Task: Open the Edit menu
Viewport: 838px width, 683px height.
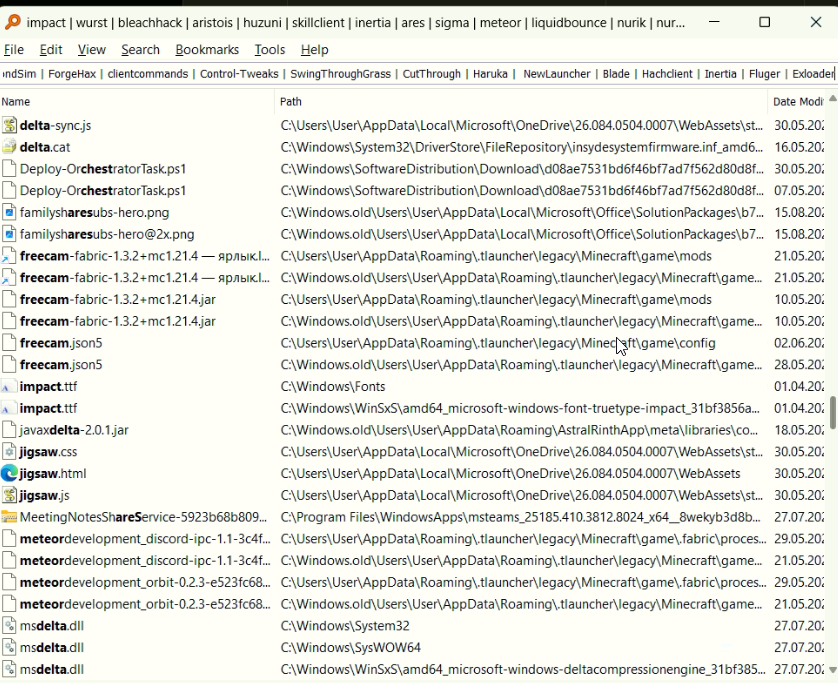Action: click(x=51, y=50)
